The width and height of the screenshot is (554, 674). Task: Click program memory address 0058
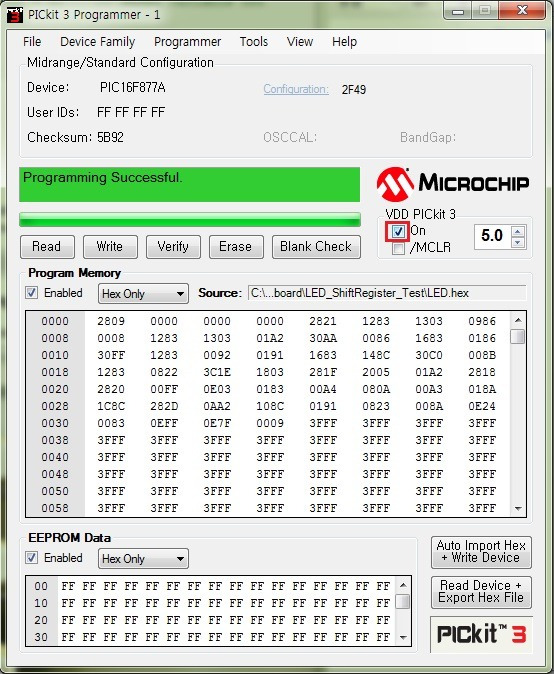55,508
